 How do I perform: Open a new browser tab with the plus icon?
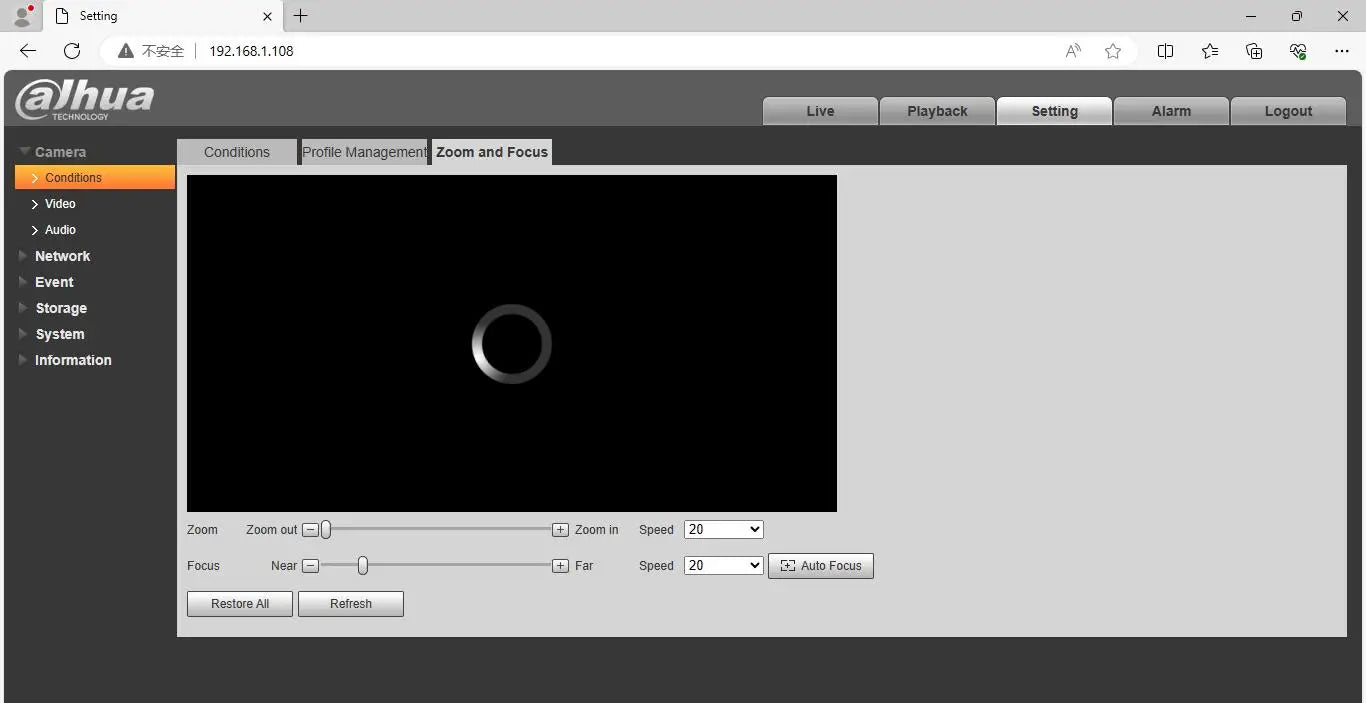click(300, 16)
